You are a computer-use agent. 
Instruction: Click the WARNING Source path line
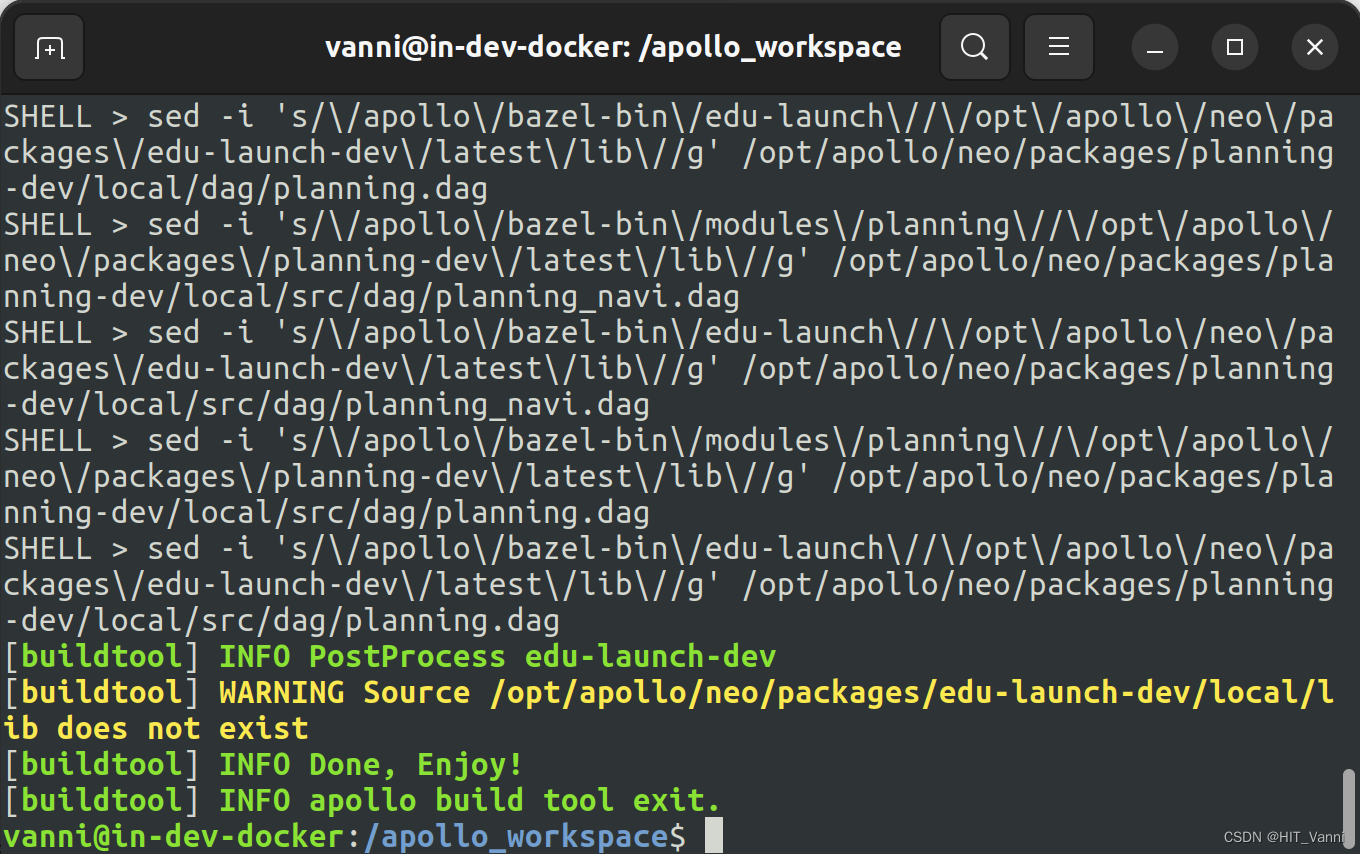click(x=668, y=693)
